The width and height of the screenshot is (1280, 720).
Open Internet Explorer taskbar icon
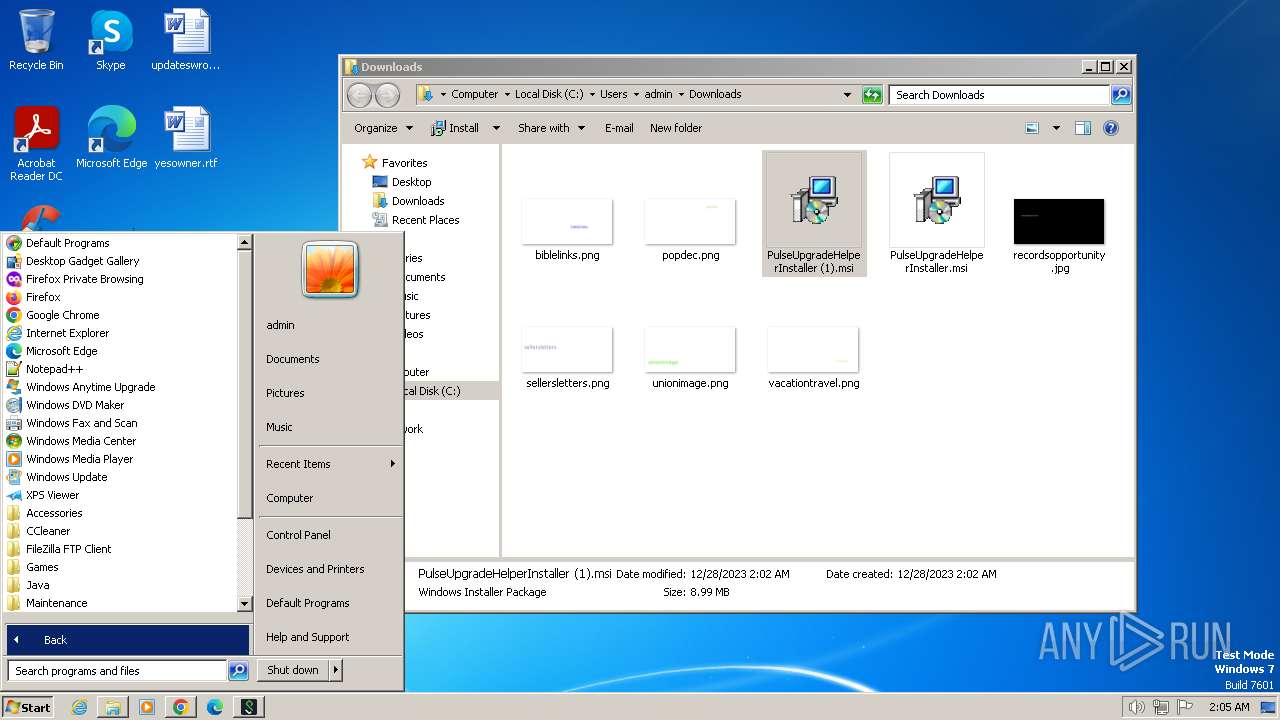(79, 707)
